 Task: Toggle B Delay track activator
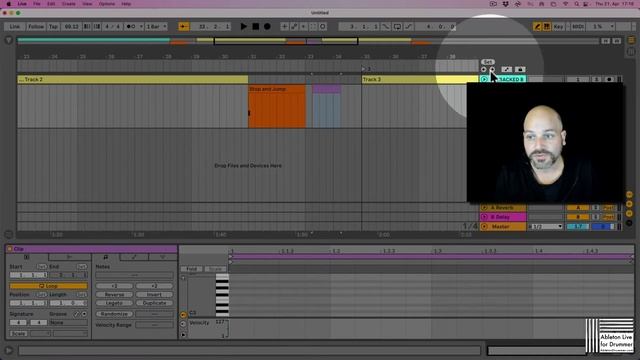click(578, 217)
